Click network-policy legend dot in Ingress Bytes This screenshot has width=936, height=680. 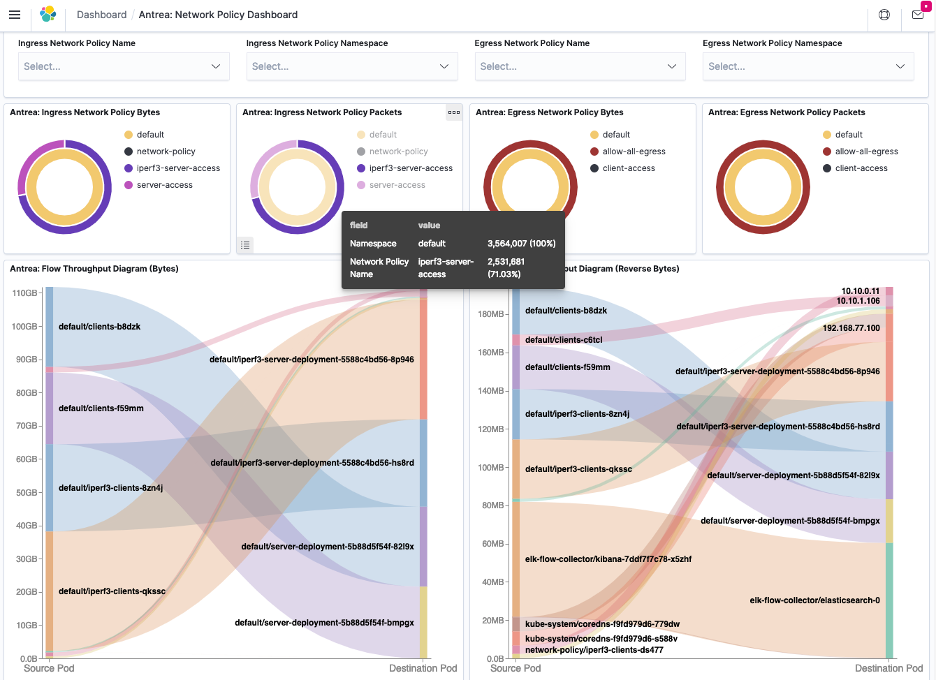point(128,152)
